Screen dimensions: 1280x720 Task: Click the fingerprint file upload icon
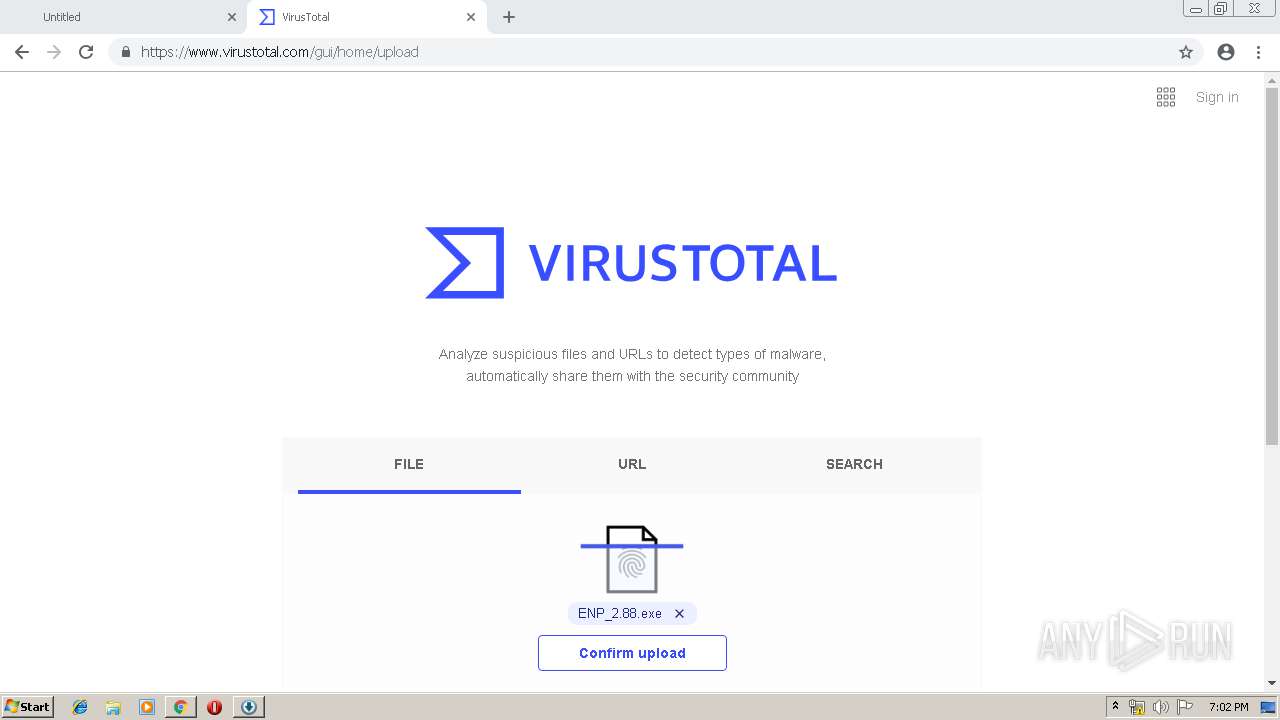632,559
